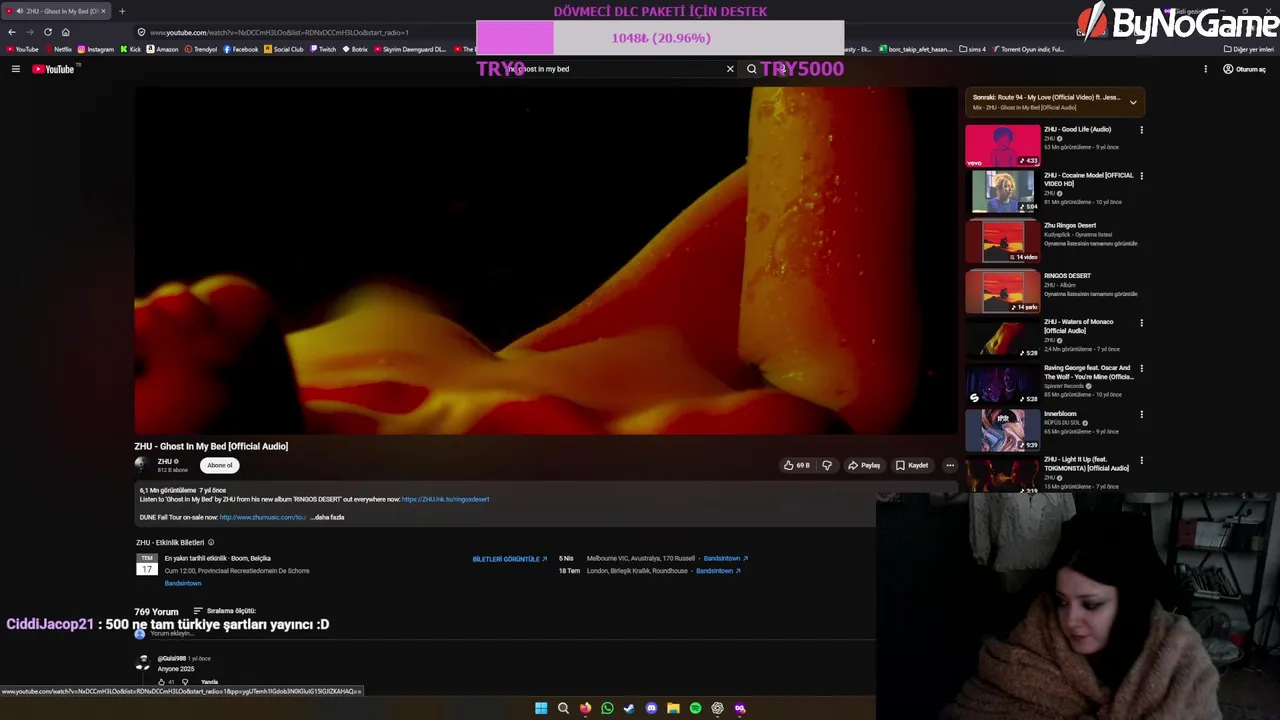1280x720 pixels.
Task: Open options menu for ZHU - Good Life
Action: pos(1141,130)
